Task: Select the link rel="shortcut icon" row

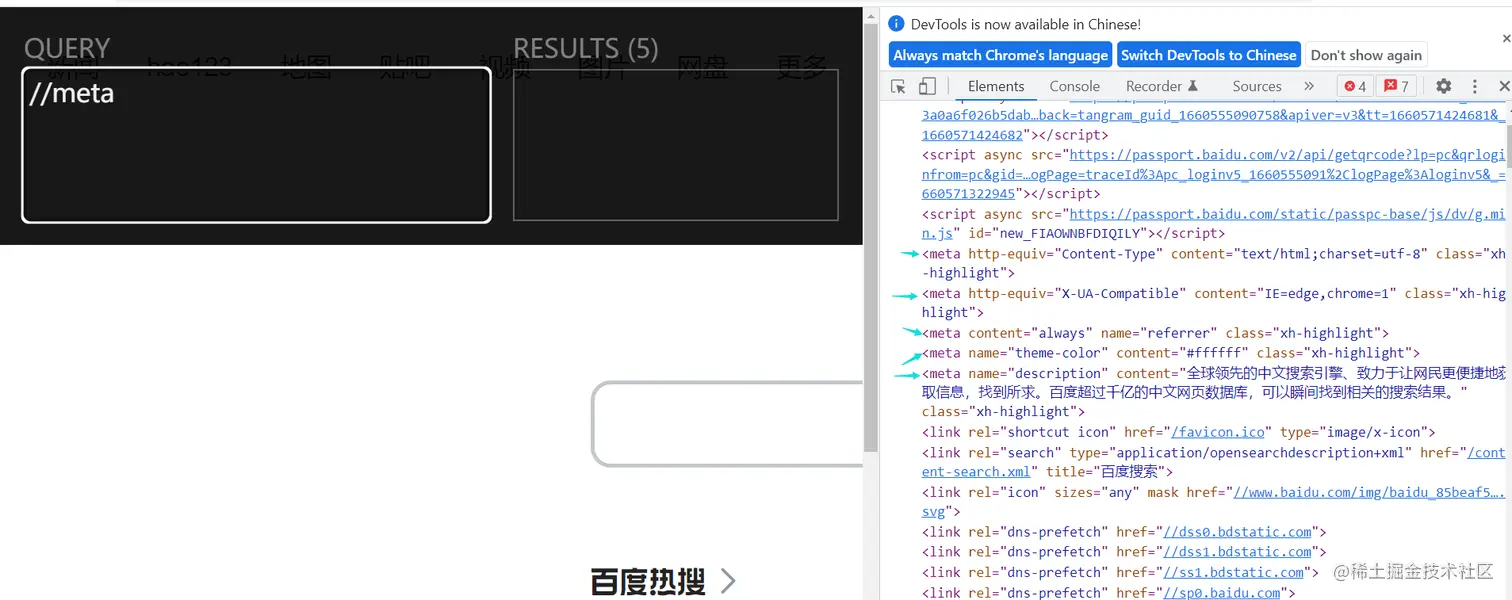Action: coord(1178,432)
